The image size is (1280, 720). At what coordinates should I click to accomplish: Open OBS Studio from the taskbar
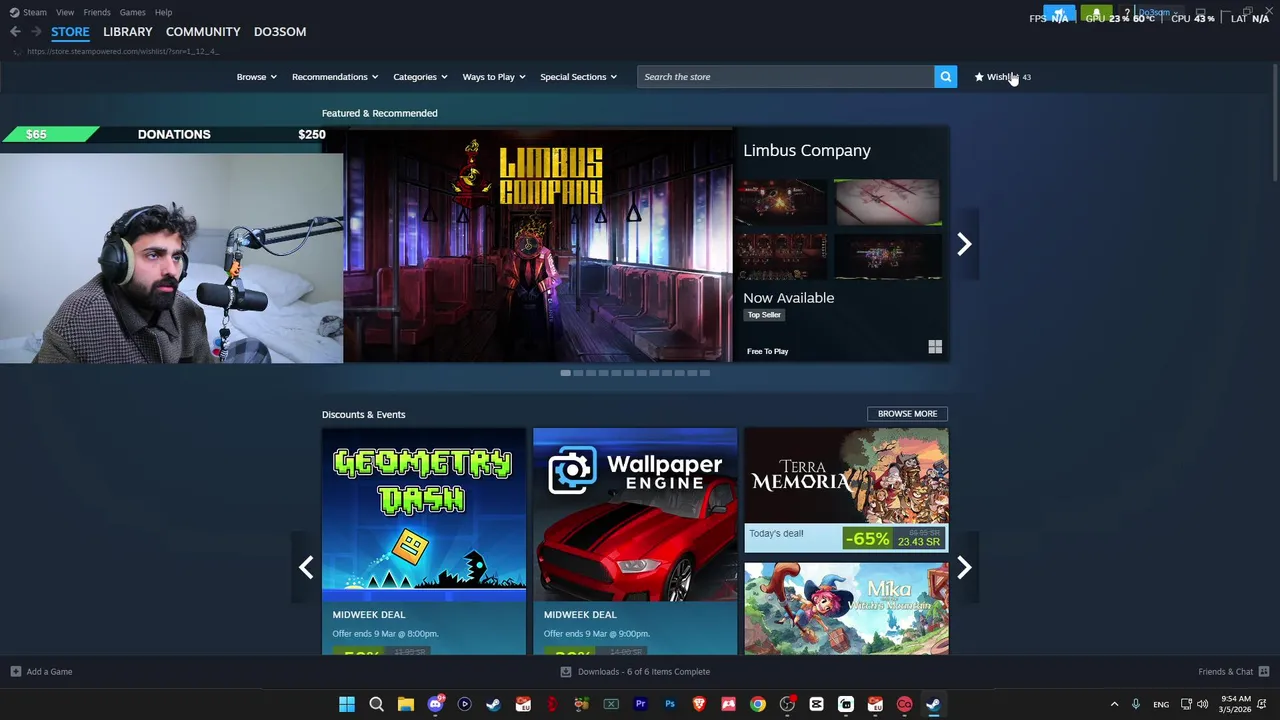click(787, 704)
